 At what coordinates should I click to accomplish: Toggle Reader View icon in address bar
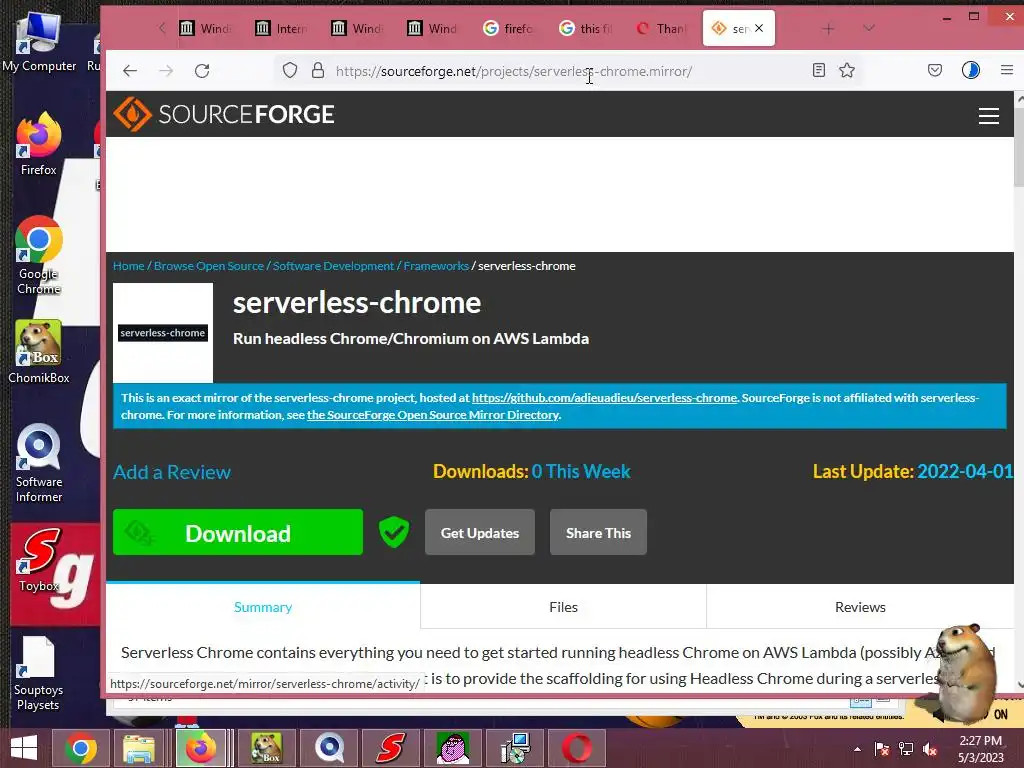point(819,70)
